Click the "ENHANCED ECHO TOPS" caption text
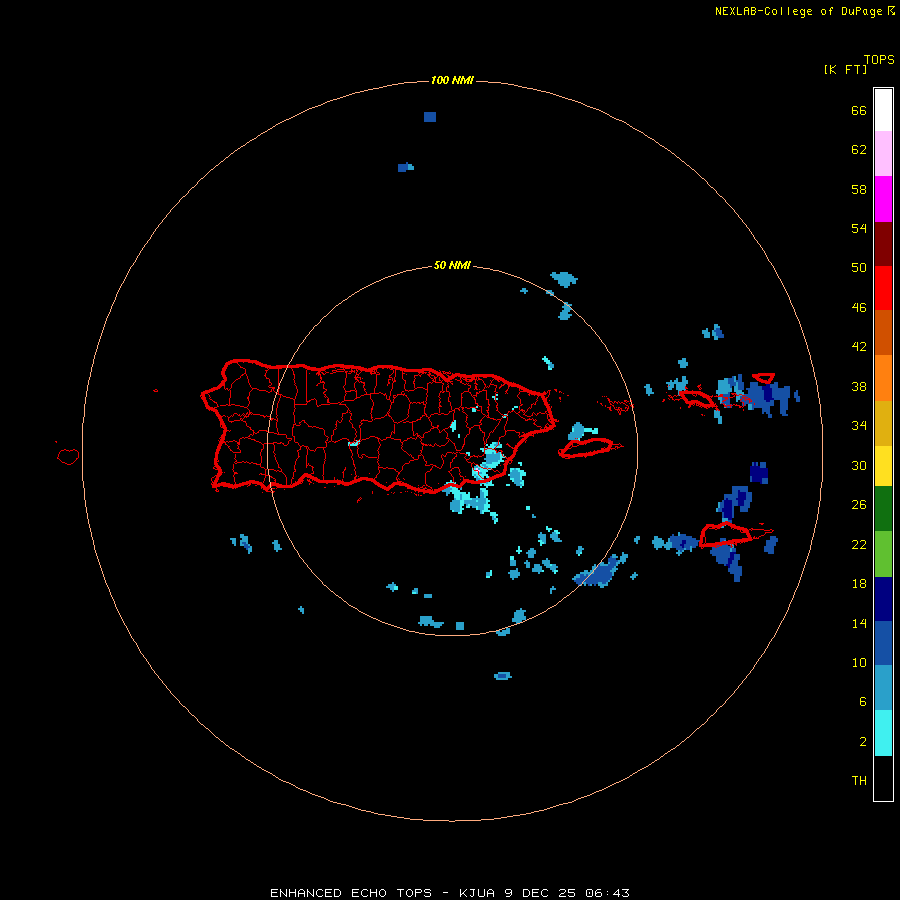The height and width of the screenshot is (900, 900). click(351, 893)
